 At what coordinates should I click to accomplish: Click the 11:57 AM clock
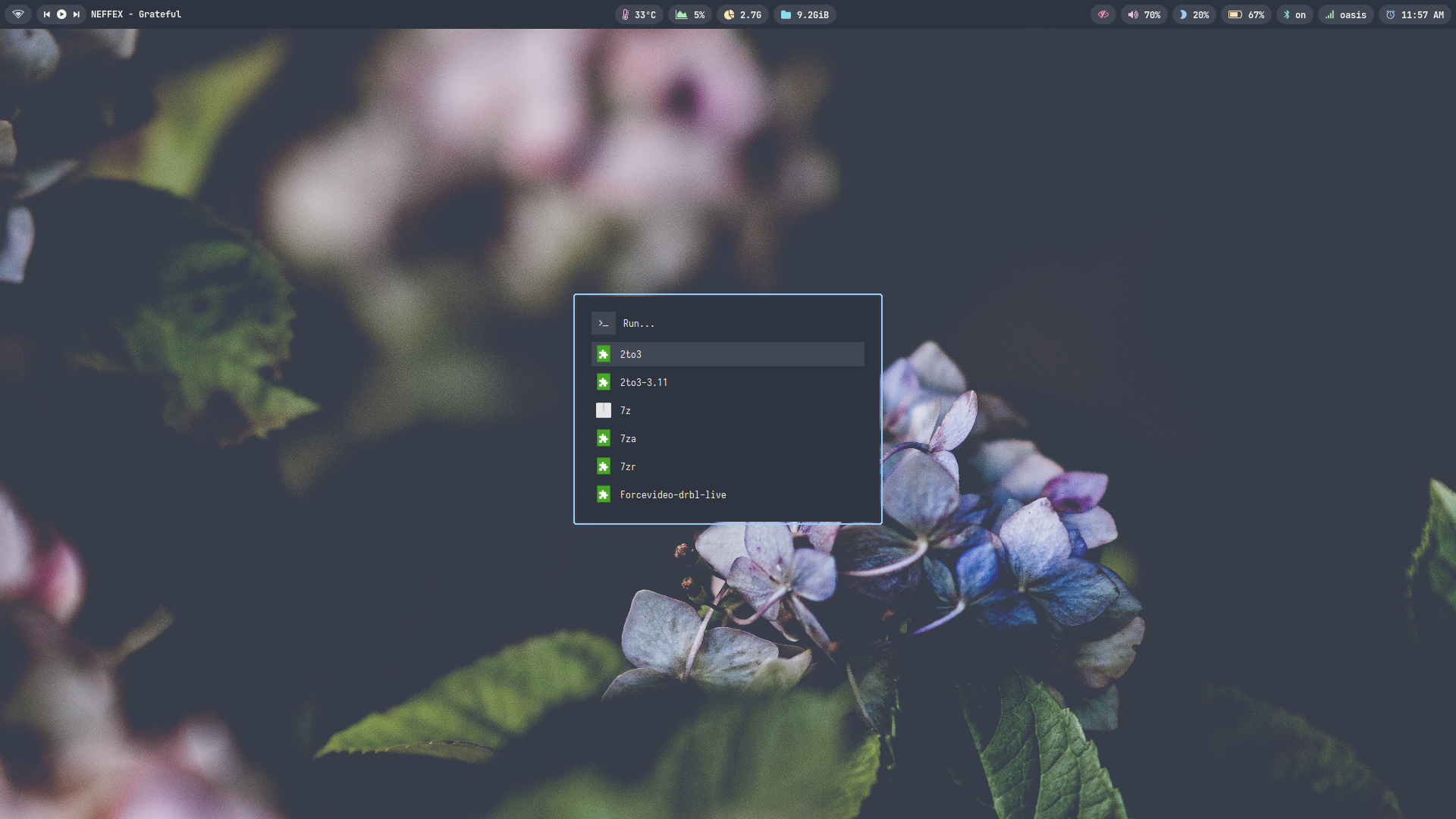click(1415, 14)
